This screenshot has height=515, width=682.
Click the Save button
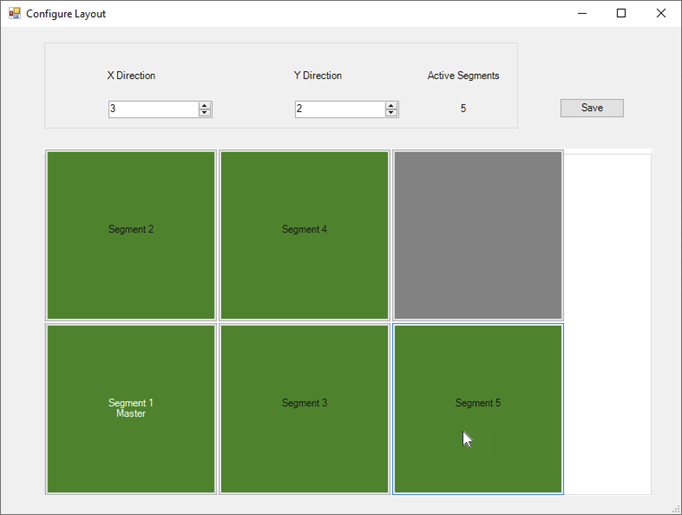[x=592, y=108]
